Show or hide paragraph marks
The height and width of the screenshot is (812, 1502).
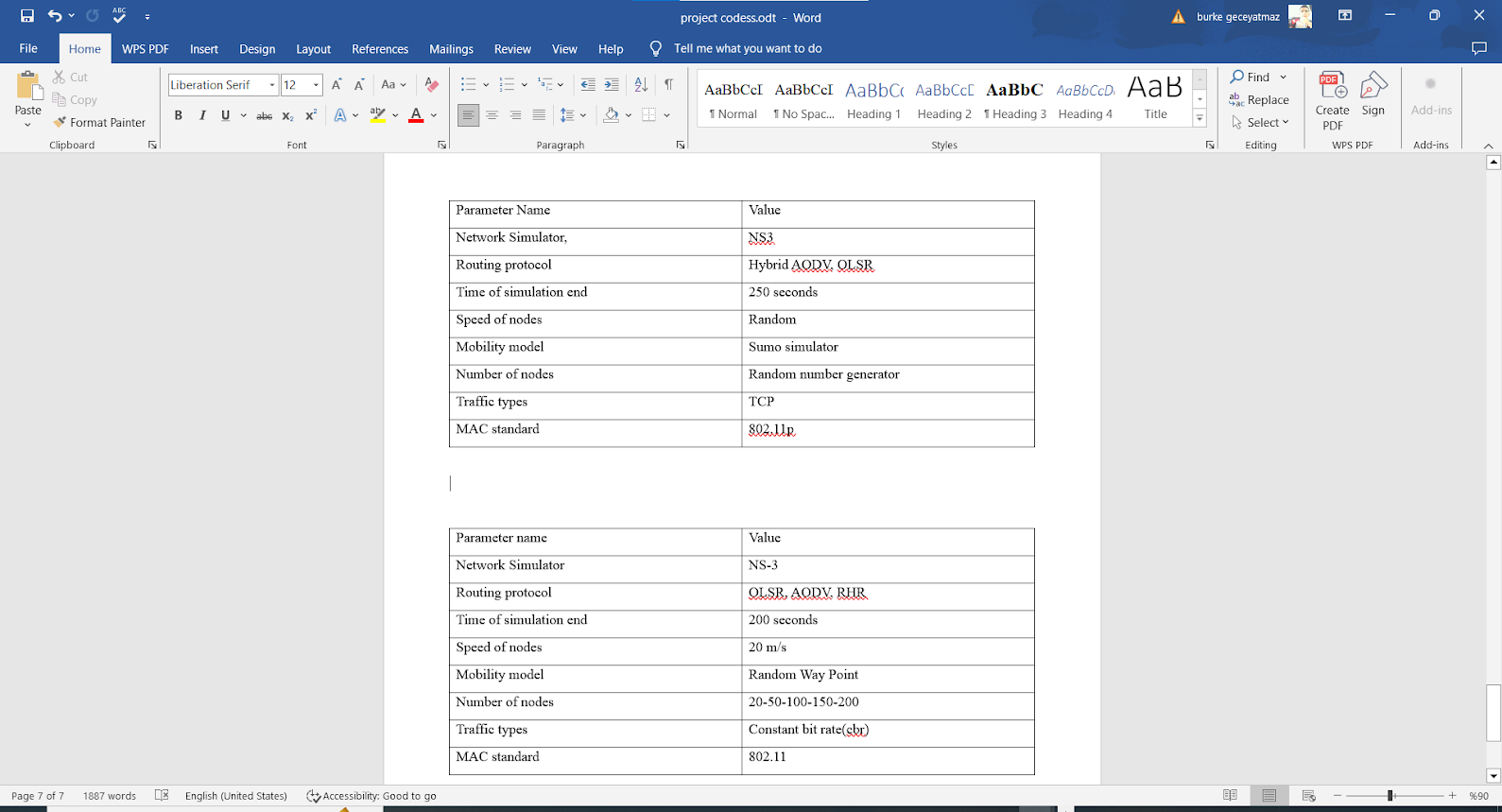coord(668,85)
